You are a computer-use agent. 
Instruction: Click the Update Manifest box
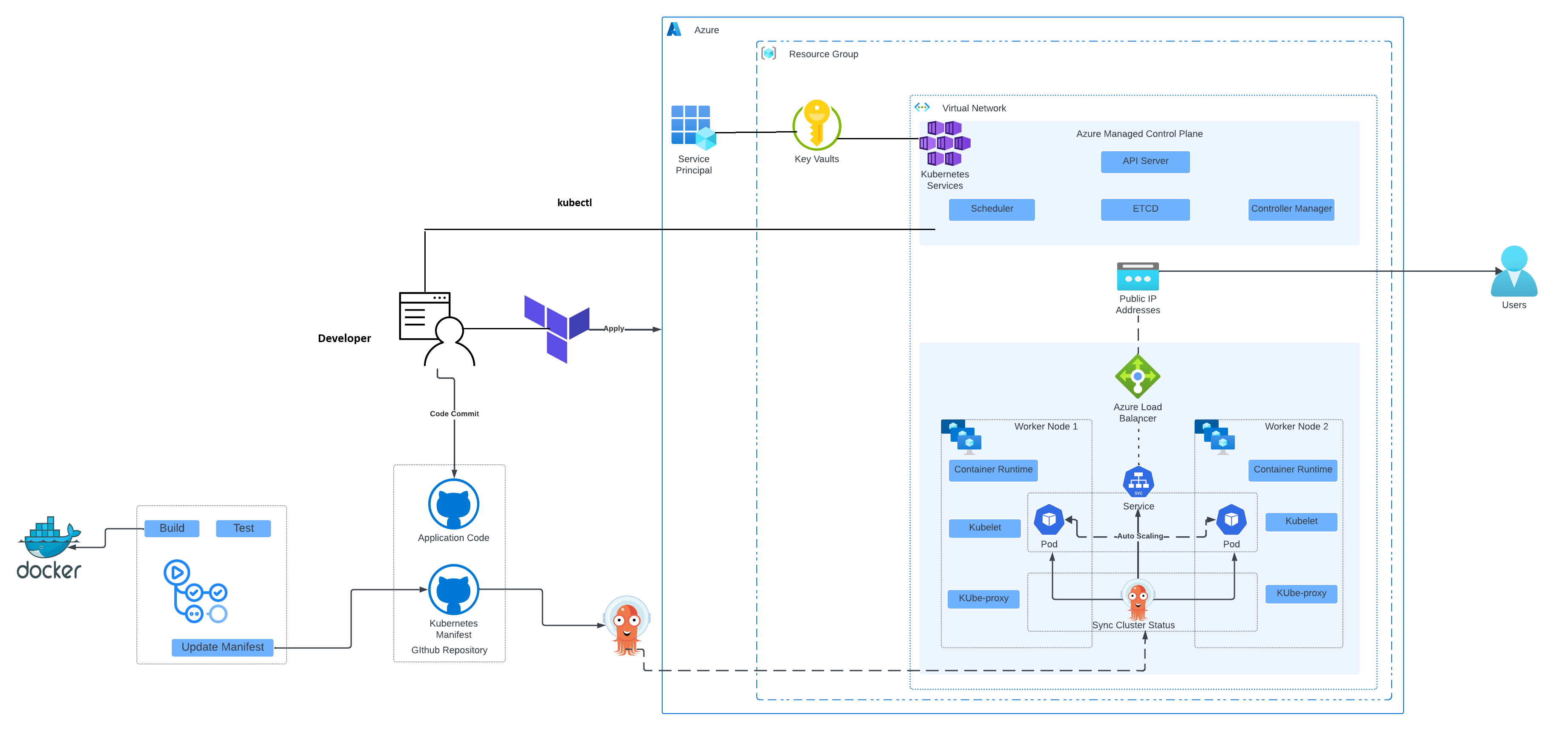222,647
